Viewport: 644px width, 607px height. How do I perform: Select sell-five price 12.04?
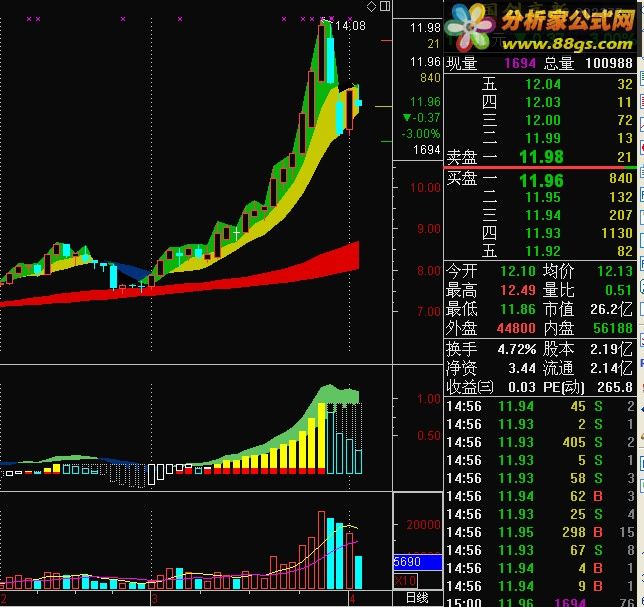click(x=543, y=84)
